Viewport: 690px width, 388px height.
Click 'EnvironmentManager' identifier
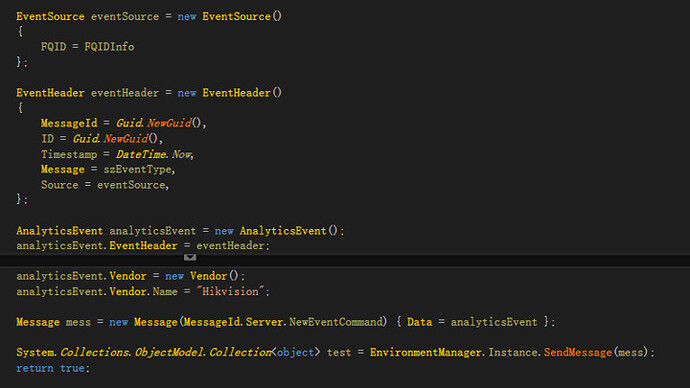point(426,352)
